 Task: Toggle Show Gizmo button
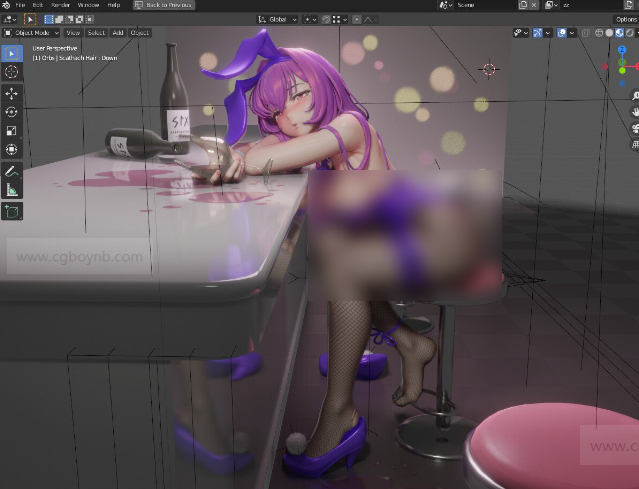pos(538,33)
